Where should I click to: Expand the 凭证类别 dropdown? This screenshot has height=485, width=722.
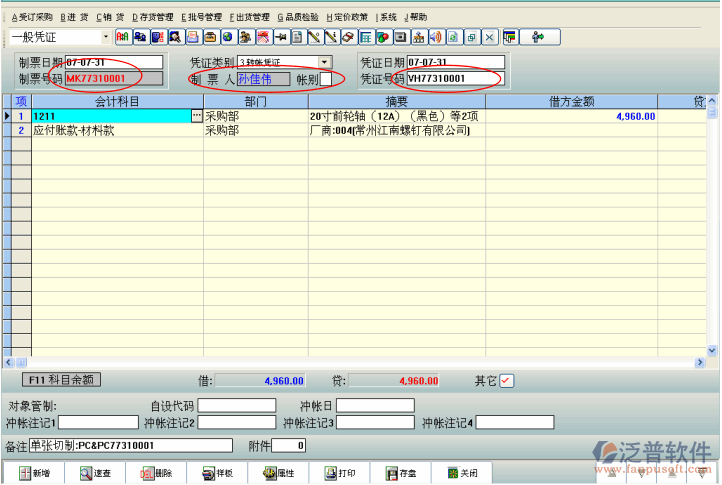click(324, 62)
